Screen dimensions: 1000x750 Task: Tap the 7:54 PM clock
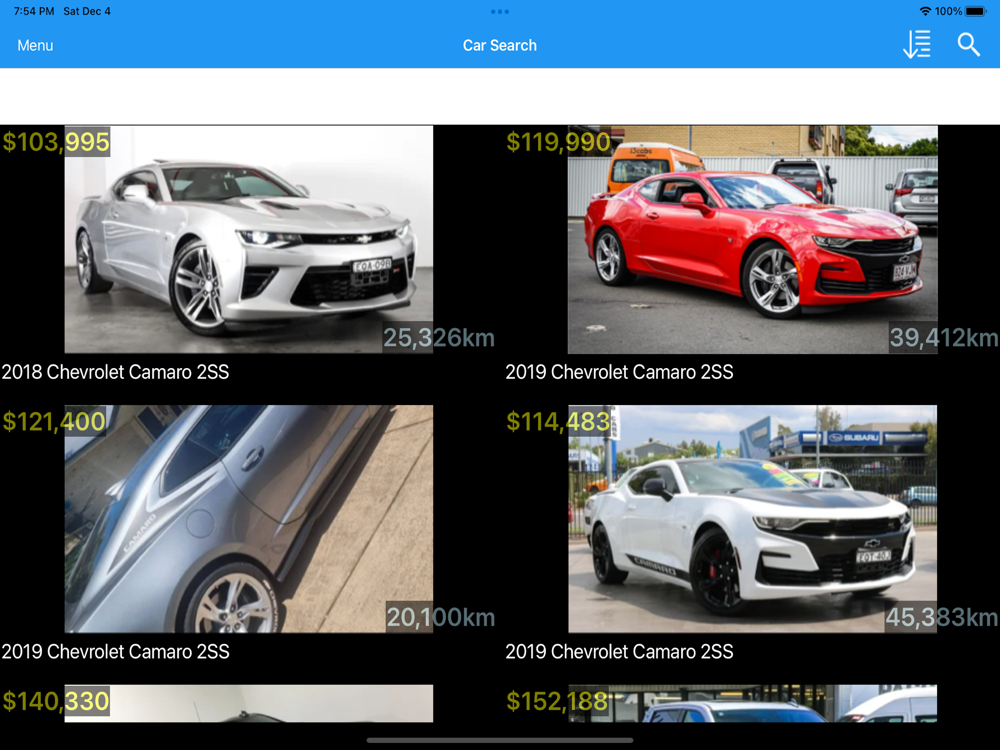tap(34, 11)
